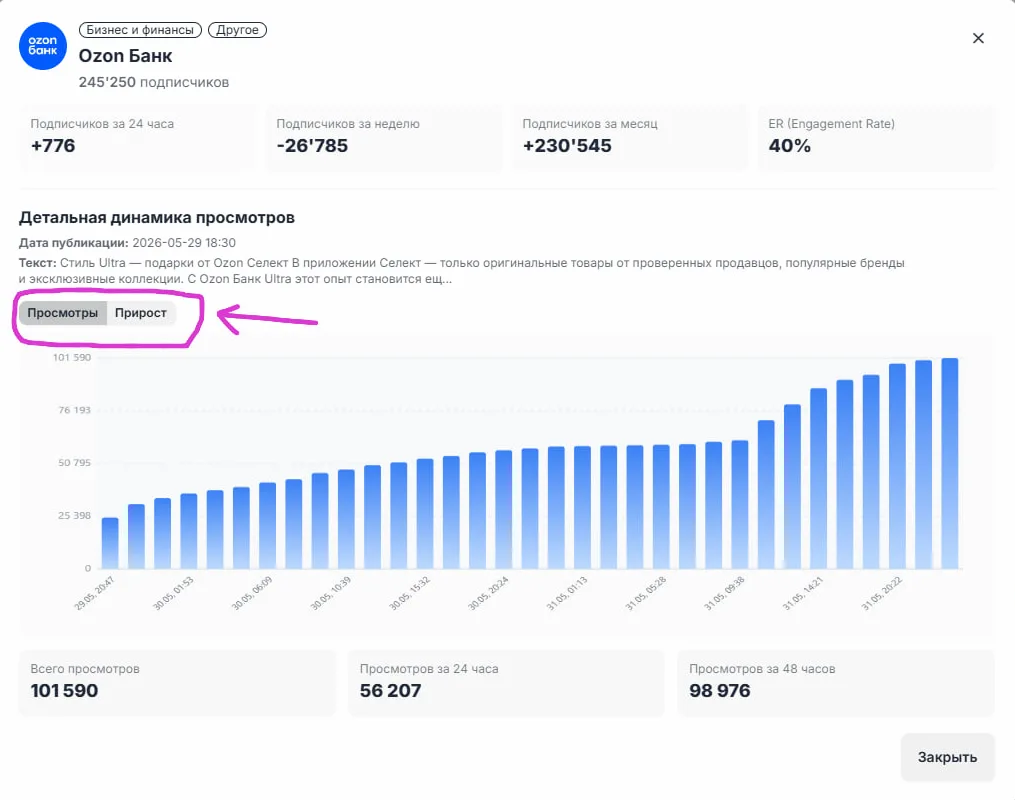Click the 30.05, 15:32 x-axis label
This screenshot has width=1015, height=800.
click(x=409, y=593)
